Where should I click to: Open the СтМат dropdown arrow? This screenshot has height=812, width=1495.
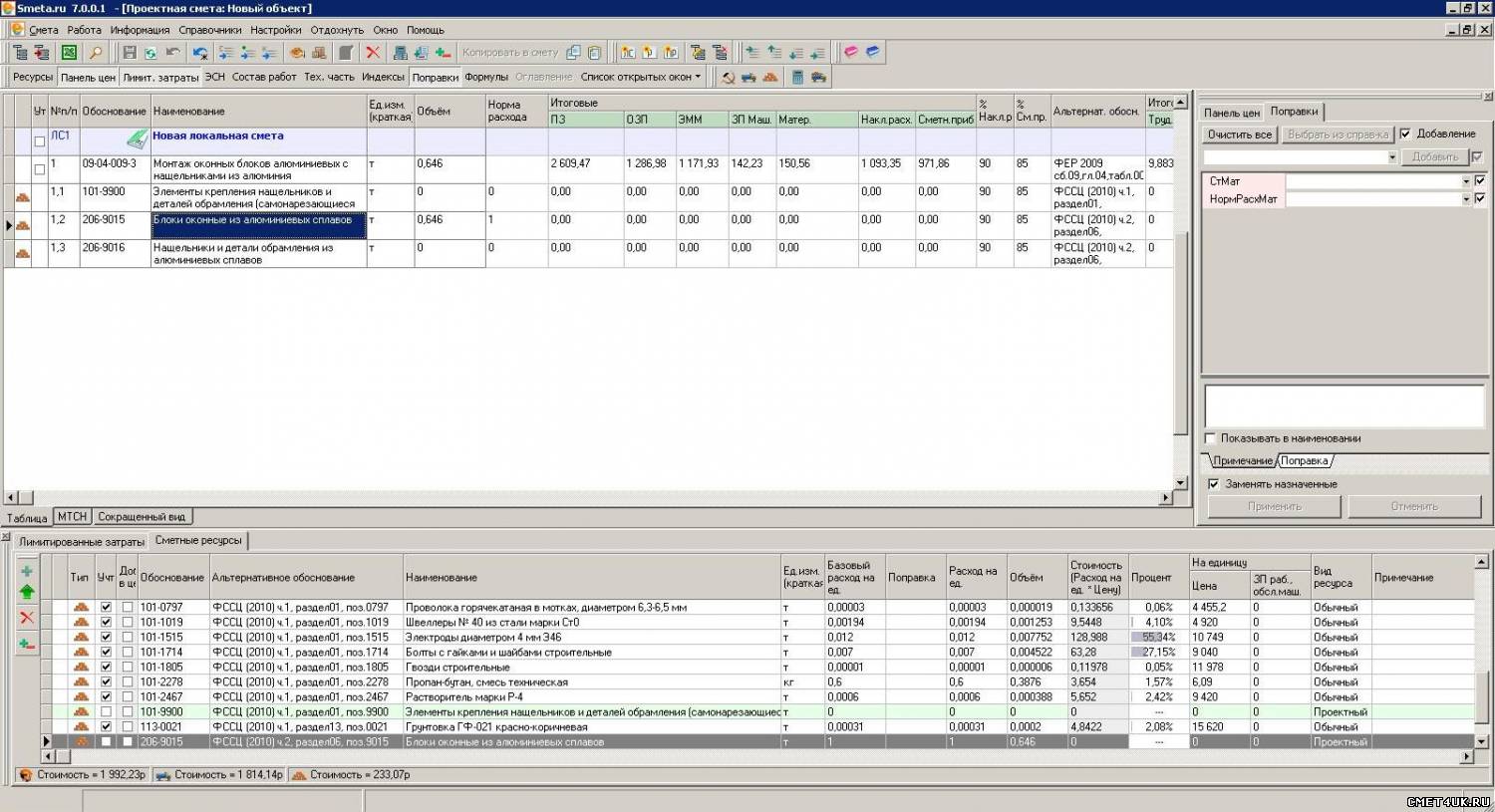coord(1466,181)
